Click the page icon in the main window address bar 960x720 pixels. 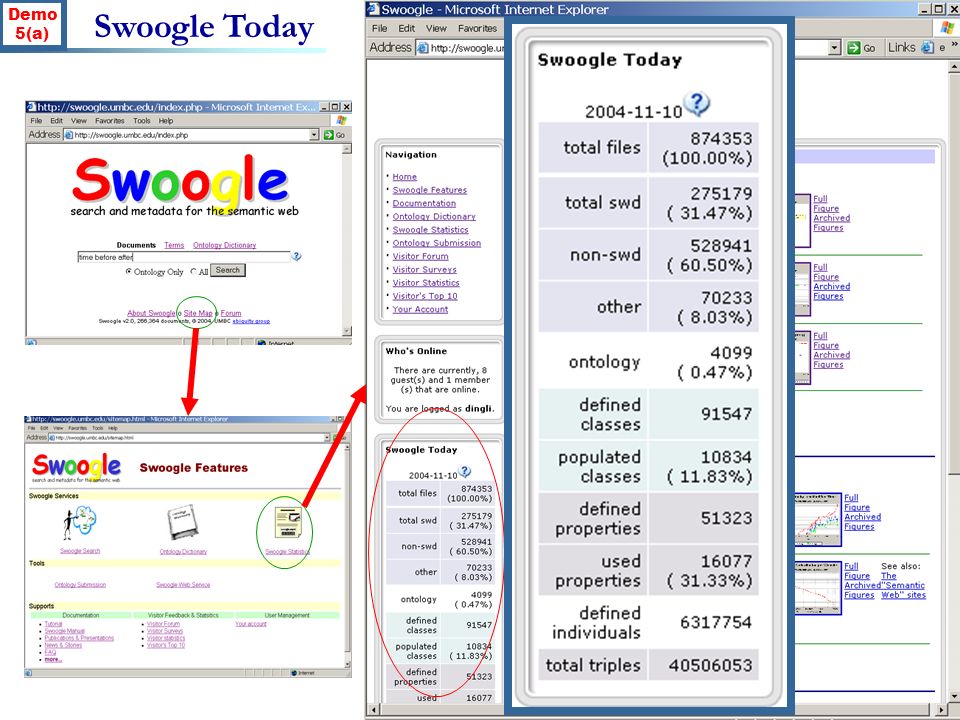[x=422, y=48]
